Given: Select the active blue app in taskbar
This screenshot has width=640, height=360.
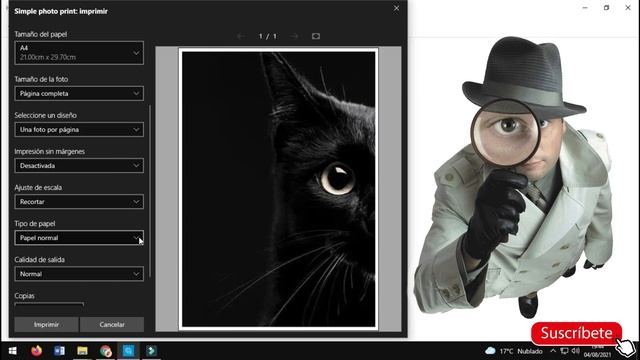Looking at the screenshot, I should [129, 351].
